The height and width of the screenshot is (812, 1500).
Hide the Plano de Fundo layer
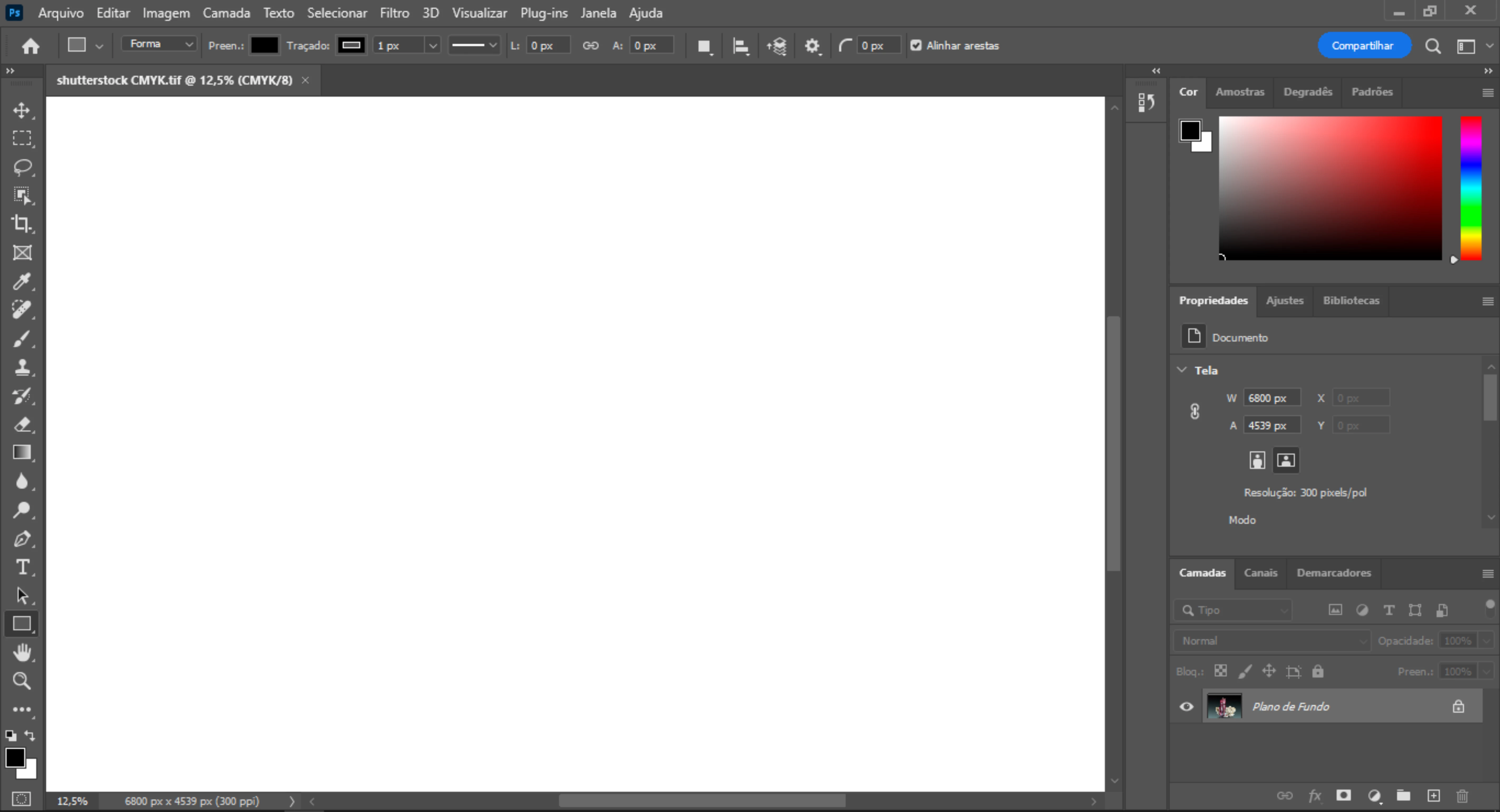[1186, 707]
